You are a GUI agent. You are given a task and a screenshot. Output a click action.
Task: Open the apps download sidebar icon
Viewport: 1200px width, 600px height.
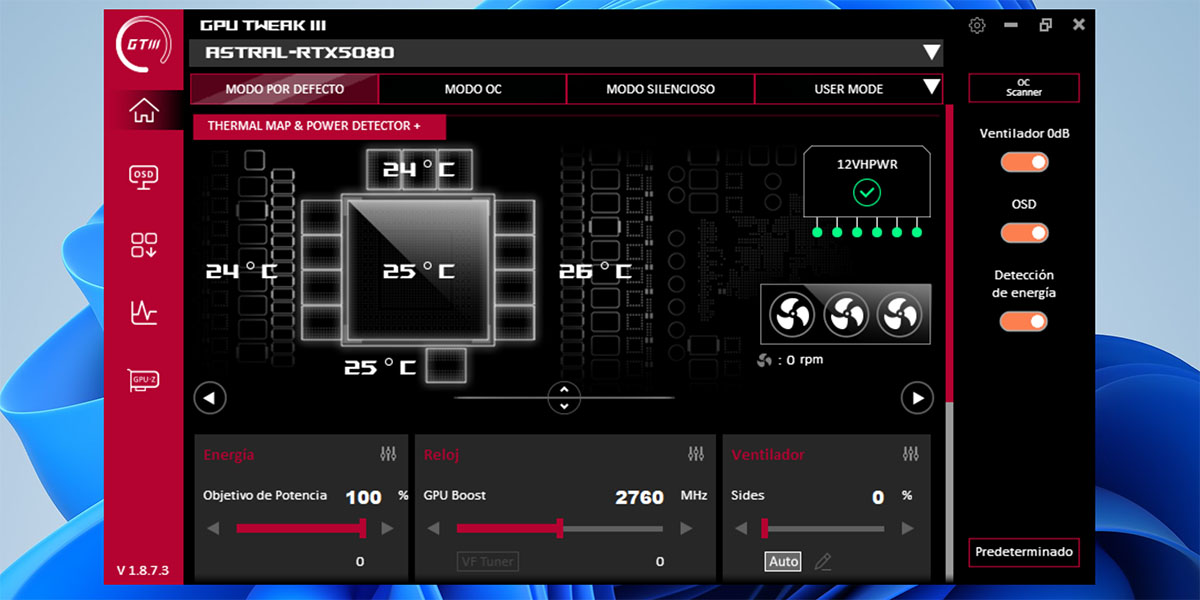tap(144, 245)
